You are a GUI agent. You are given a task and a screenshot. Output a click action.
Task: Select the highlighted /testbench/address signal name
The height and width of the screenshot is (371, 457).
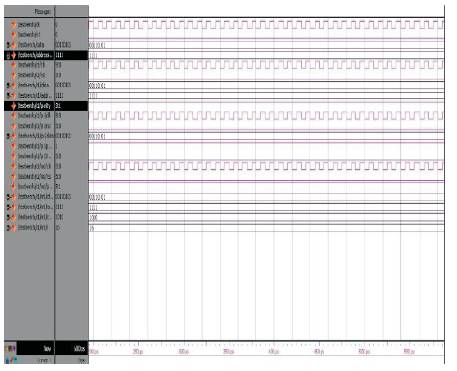(35, 55)
